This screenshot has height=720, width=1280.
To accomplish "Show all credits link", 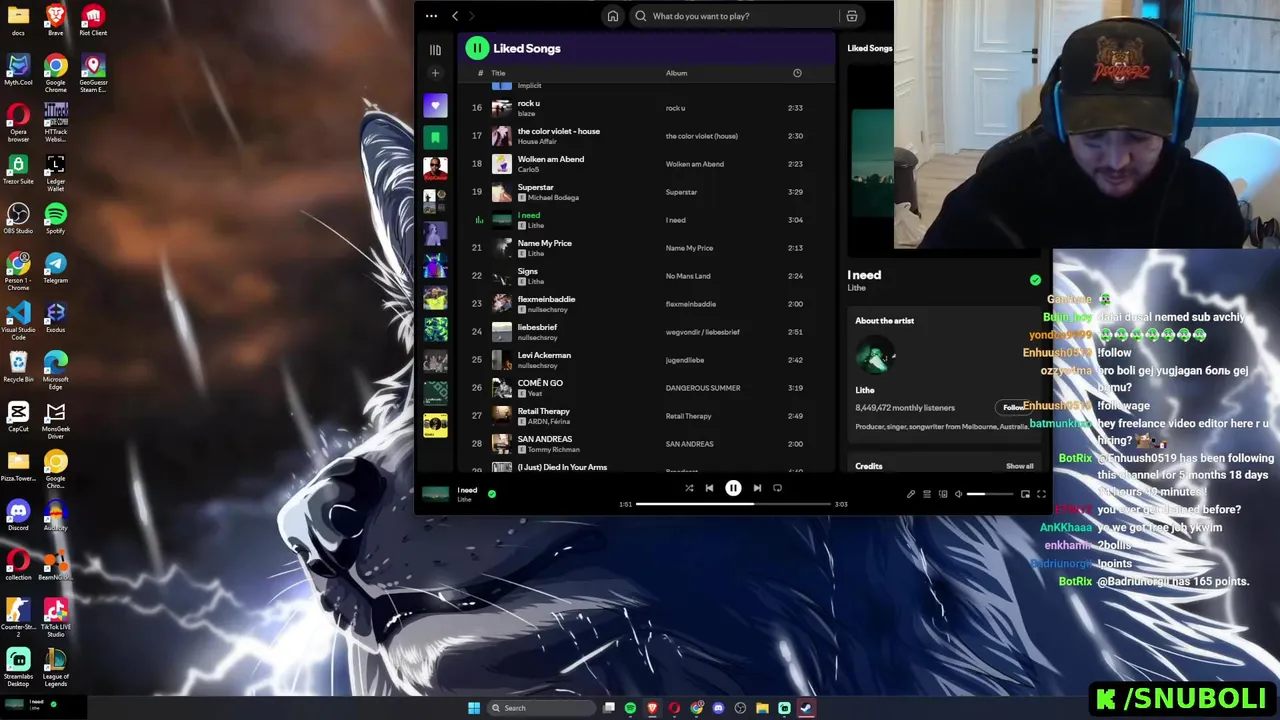I will coord(1019,466).
